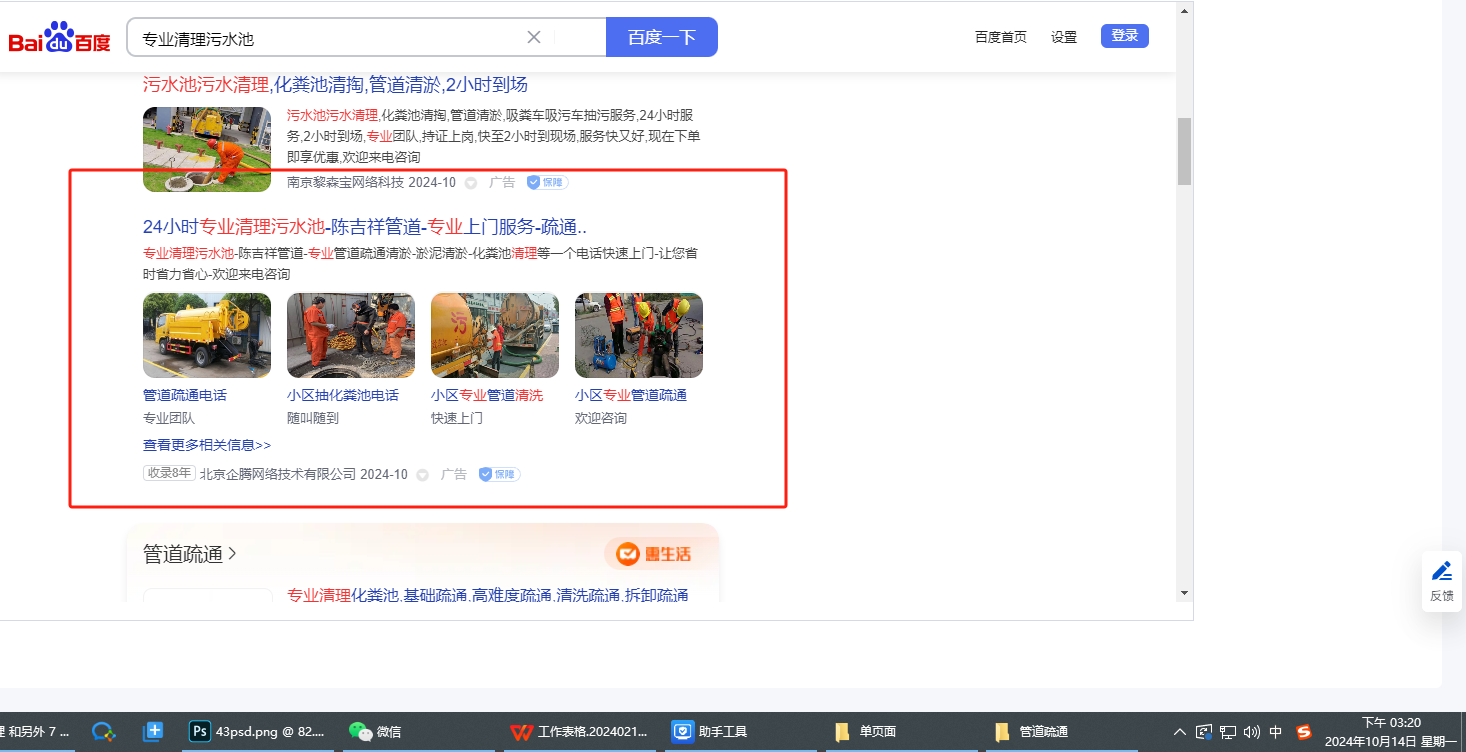1466x752 pixels.
Task: Click 查看更多相关信息>> link
Action: coord(207,445)
